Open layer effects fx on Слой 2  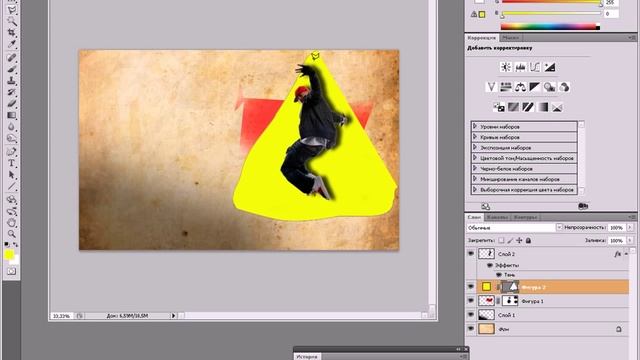pos(617,254)
